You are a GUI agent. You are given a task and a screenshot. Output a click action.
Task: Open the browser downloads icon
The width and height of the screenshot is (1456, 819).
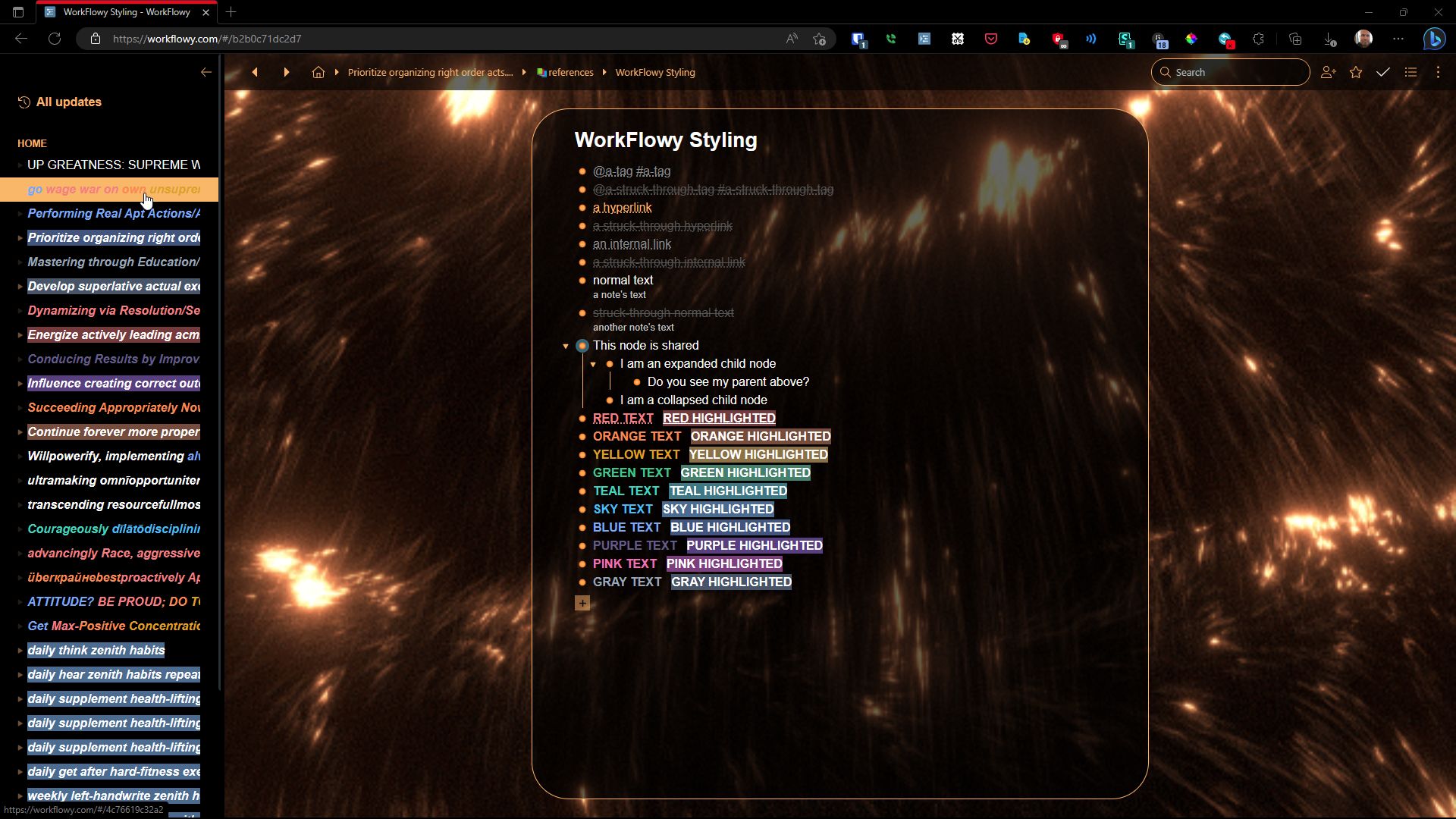[1329, 39]
